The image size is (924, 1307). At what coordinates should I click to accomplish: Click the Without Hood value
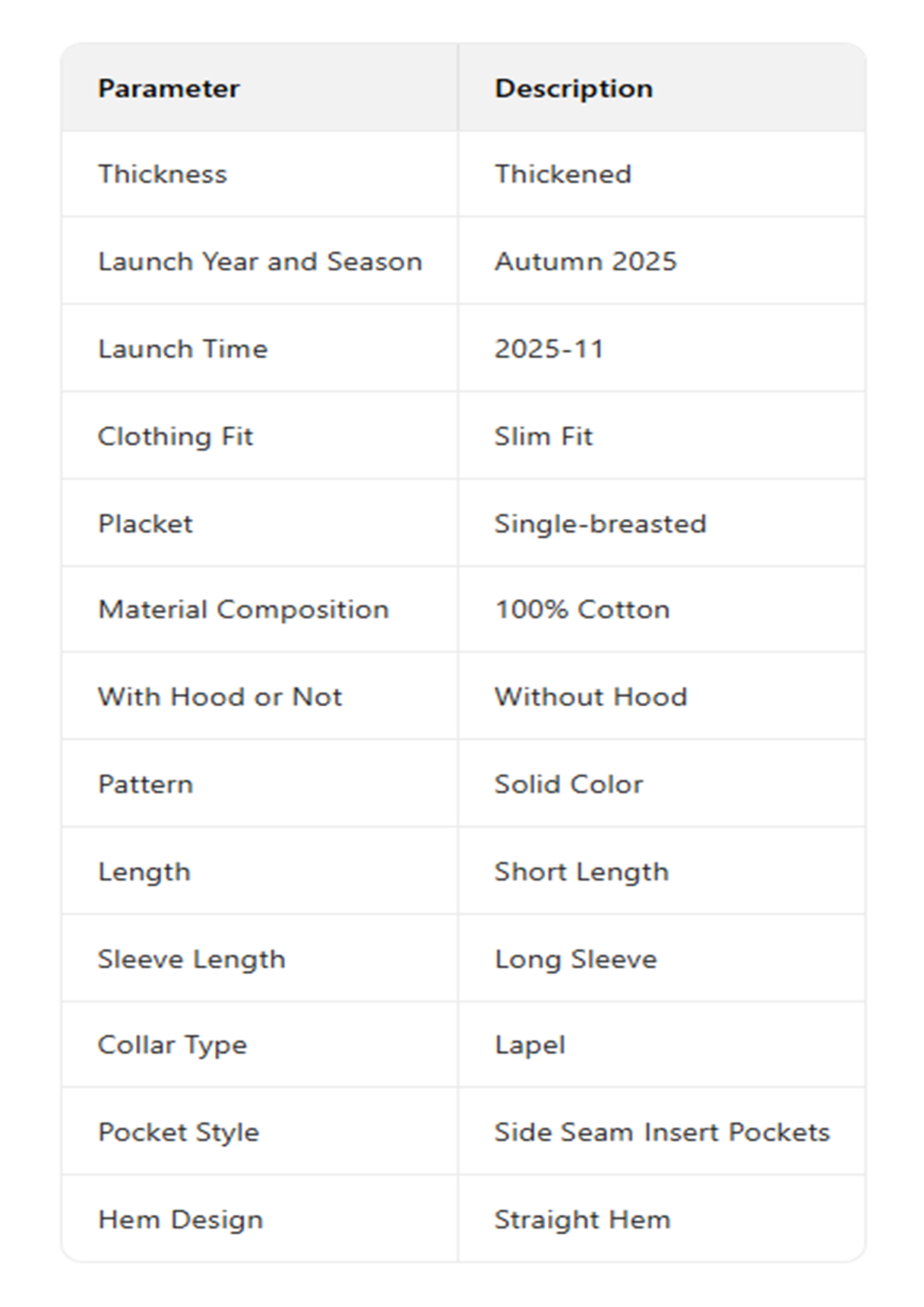pos(591,697)
